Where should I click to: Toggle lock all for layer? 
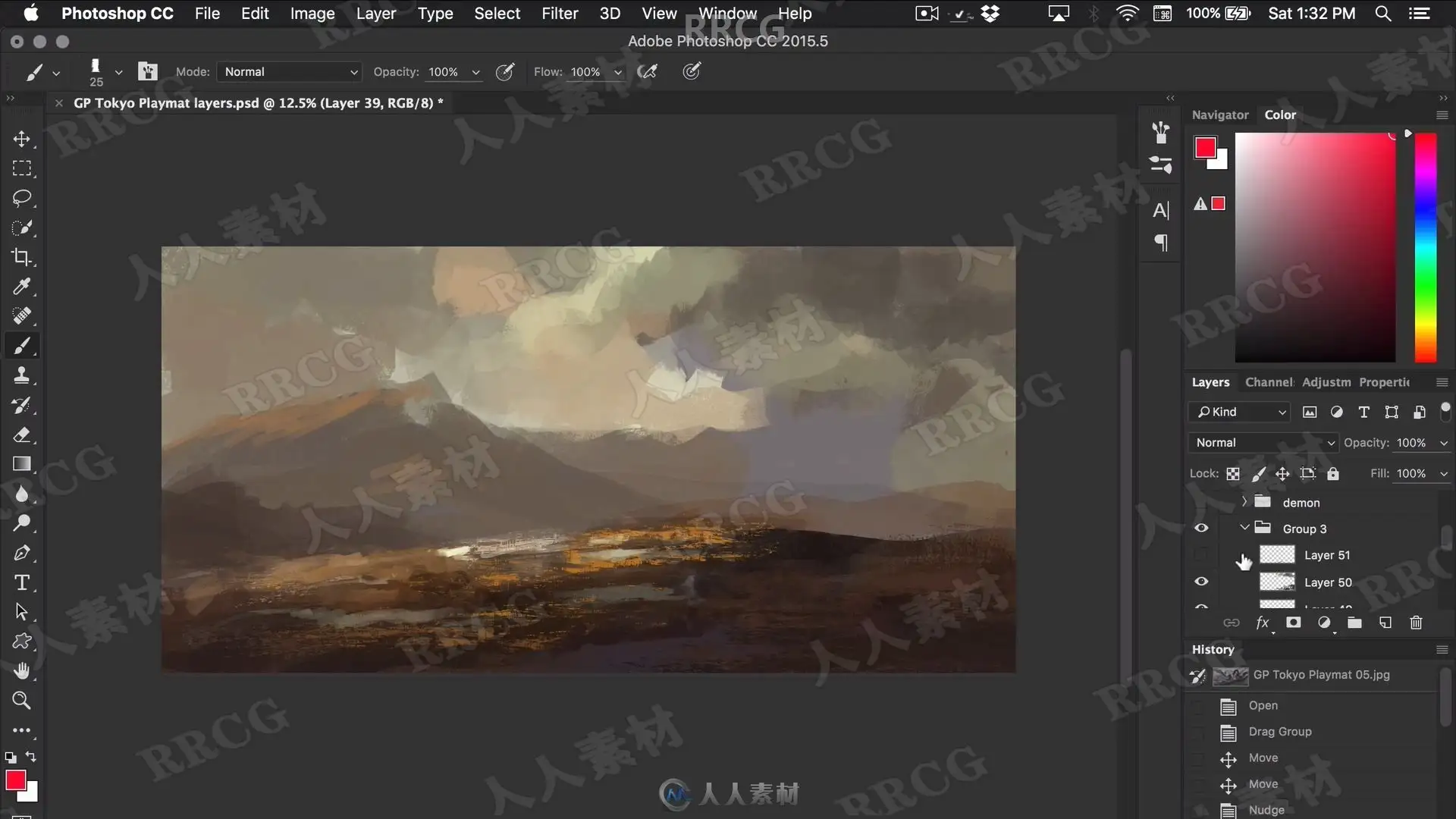[1333, 474]
